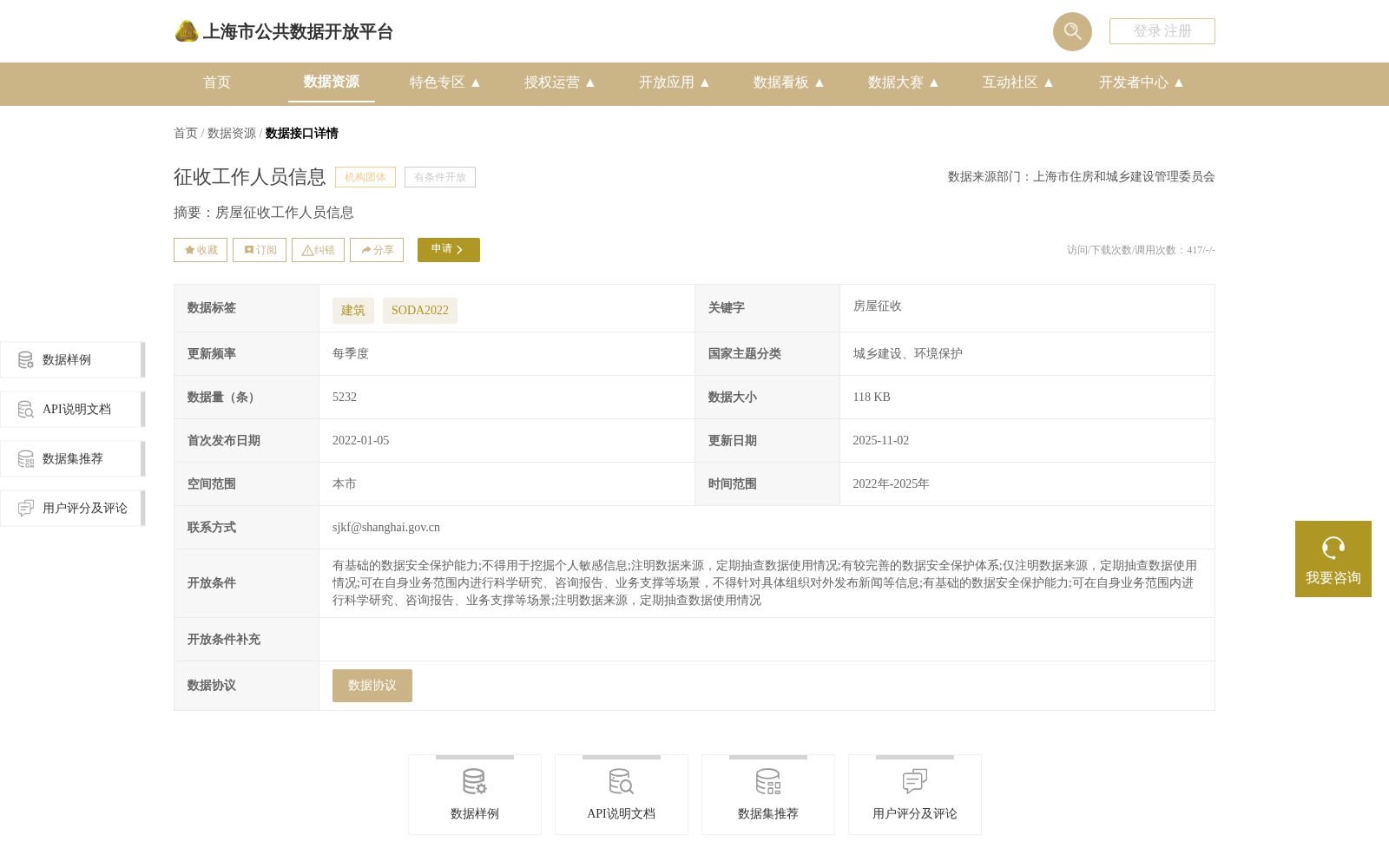Click the first release date 2022-01-05
The width and height of the screenshot is (1389, 868).
tap(361, 440)
